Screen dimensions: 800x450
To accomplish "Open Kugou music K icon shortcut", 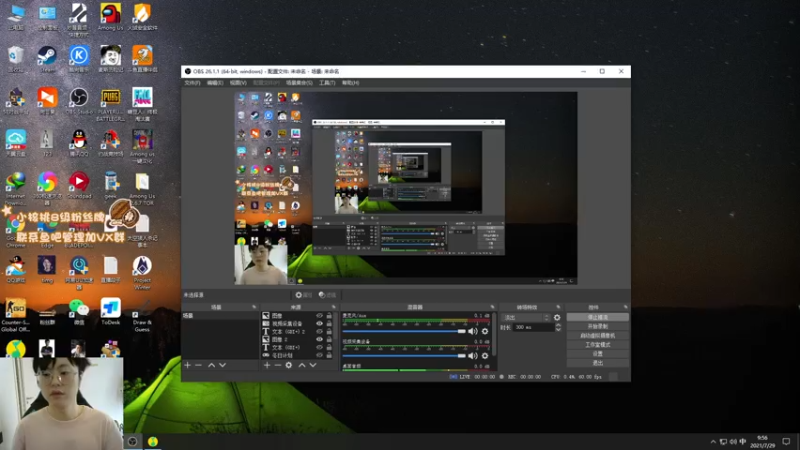I will coord(79,59).
